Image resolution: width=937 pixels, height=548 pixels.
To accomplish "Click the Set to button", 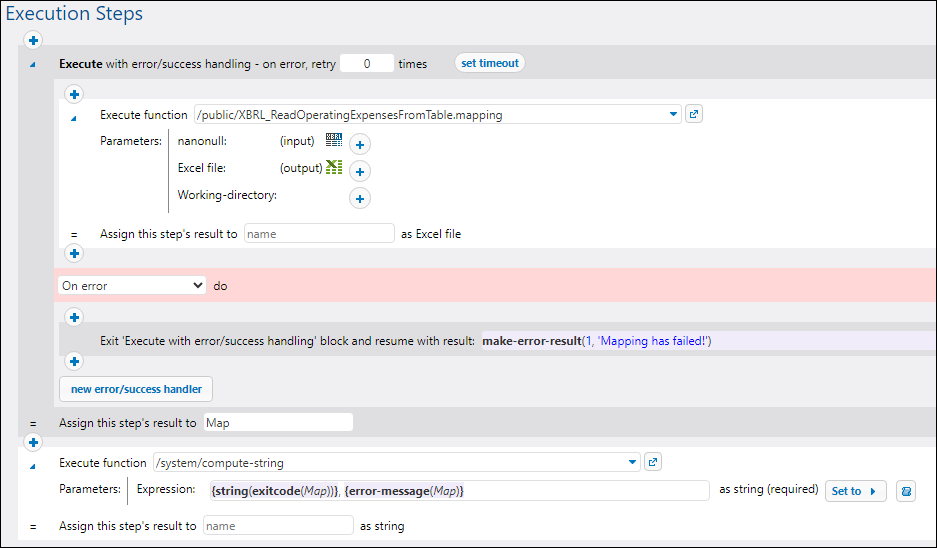I will (x=855, y=491).
